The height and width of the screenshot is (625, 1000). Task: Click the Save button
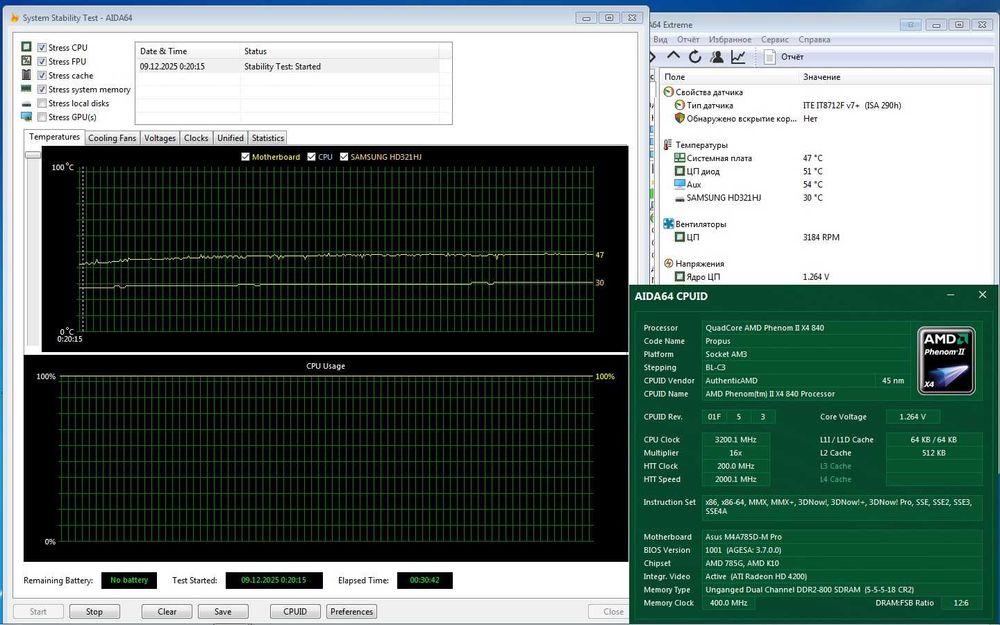(223, 612)
